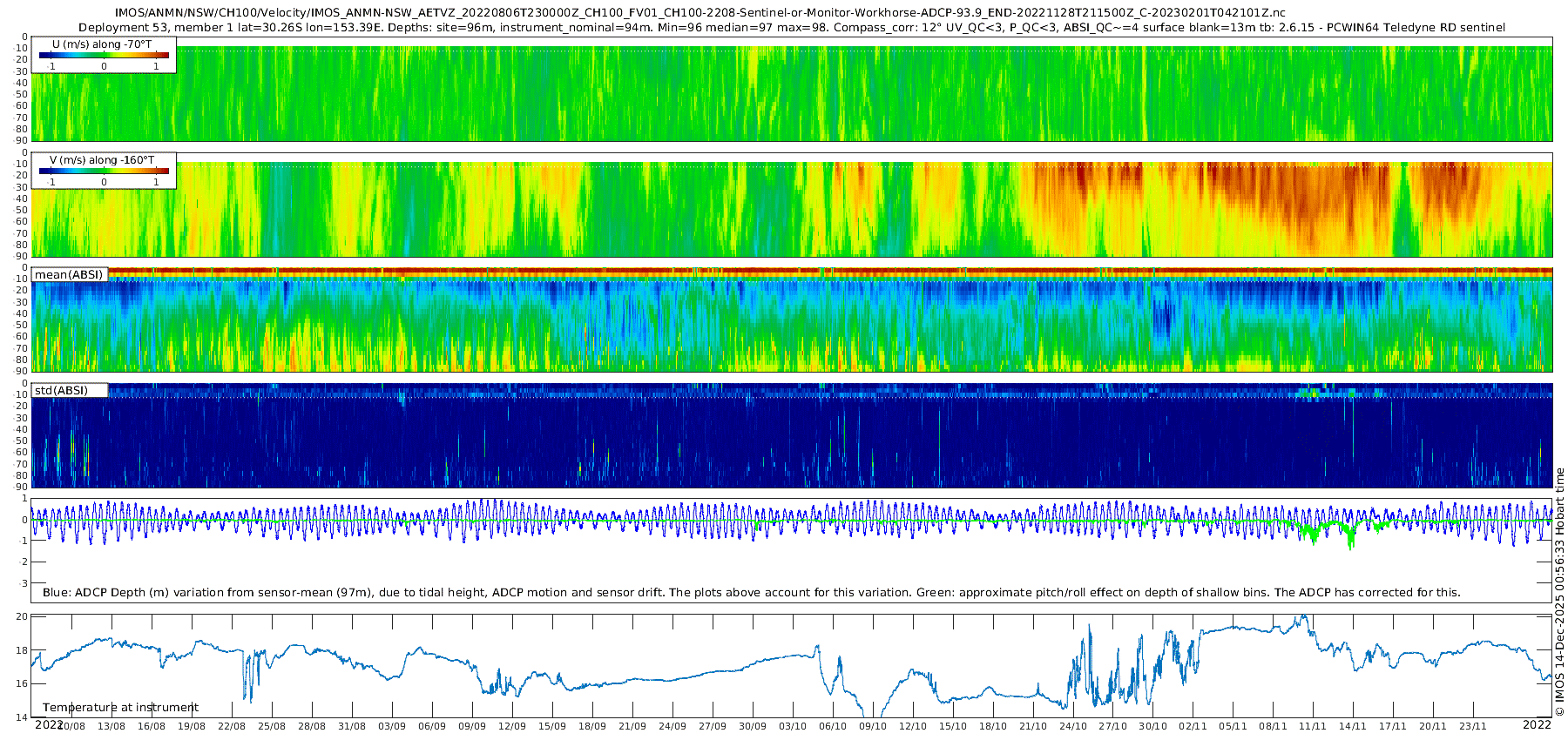Click the 20/11 date tick label
The width and height of the screenshot is (1568, 740).
tap(1433, 726)
